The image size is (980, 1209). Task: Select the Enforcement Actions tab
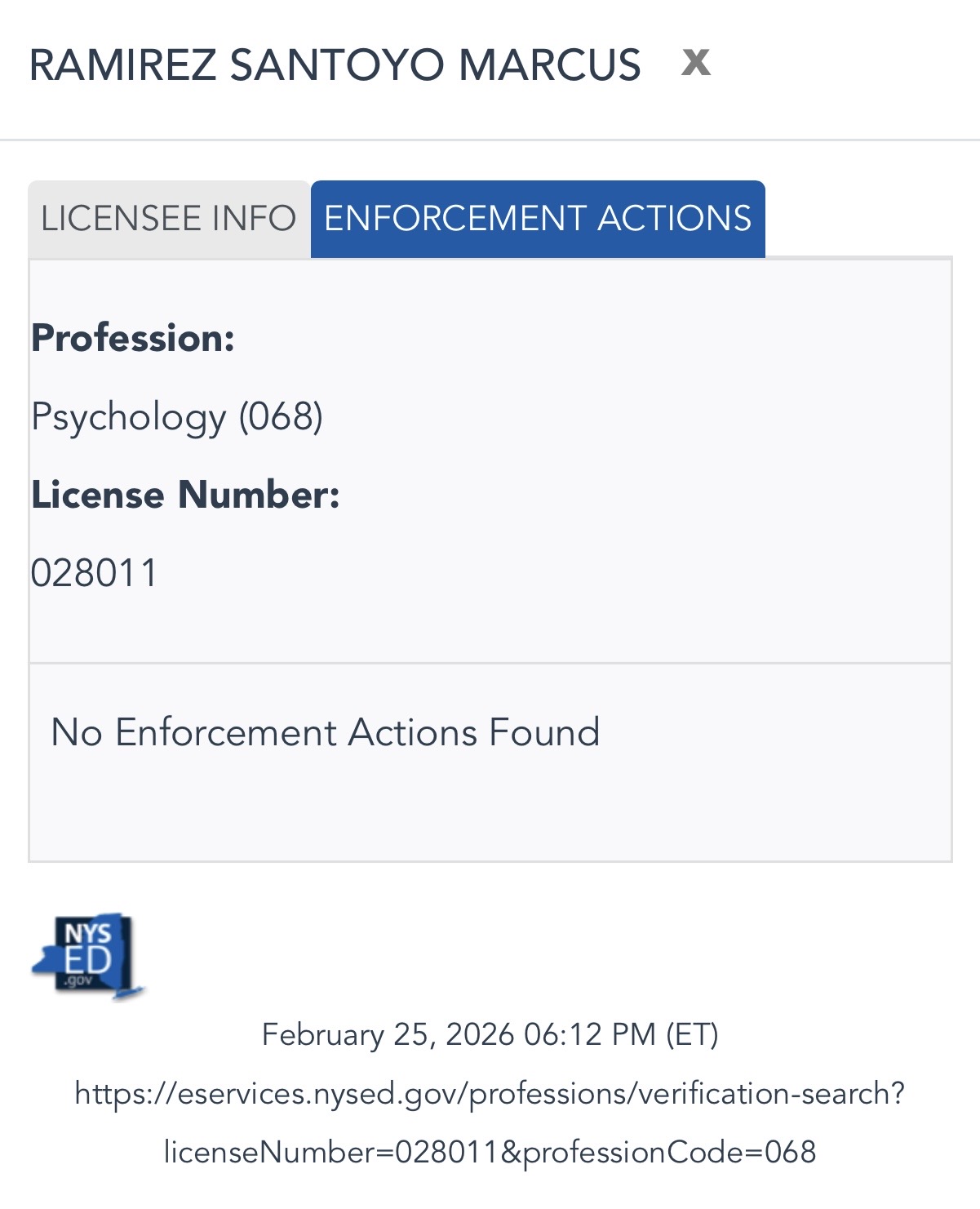538,219
